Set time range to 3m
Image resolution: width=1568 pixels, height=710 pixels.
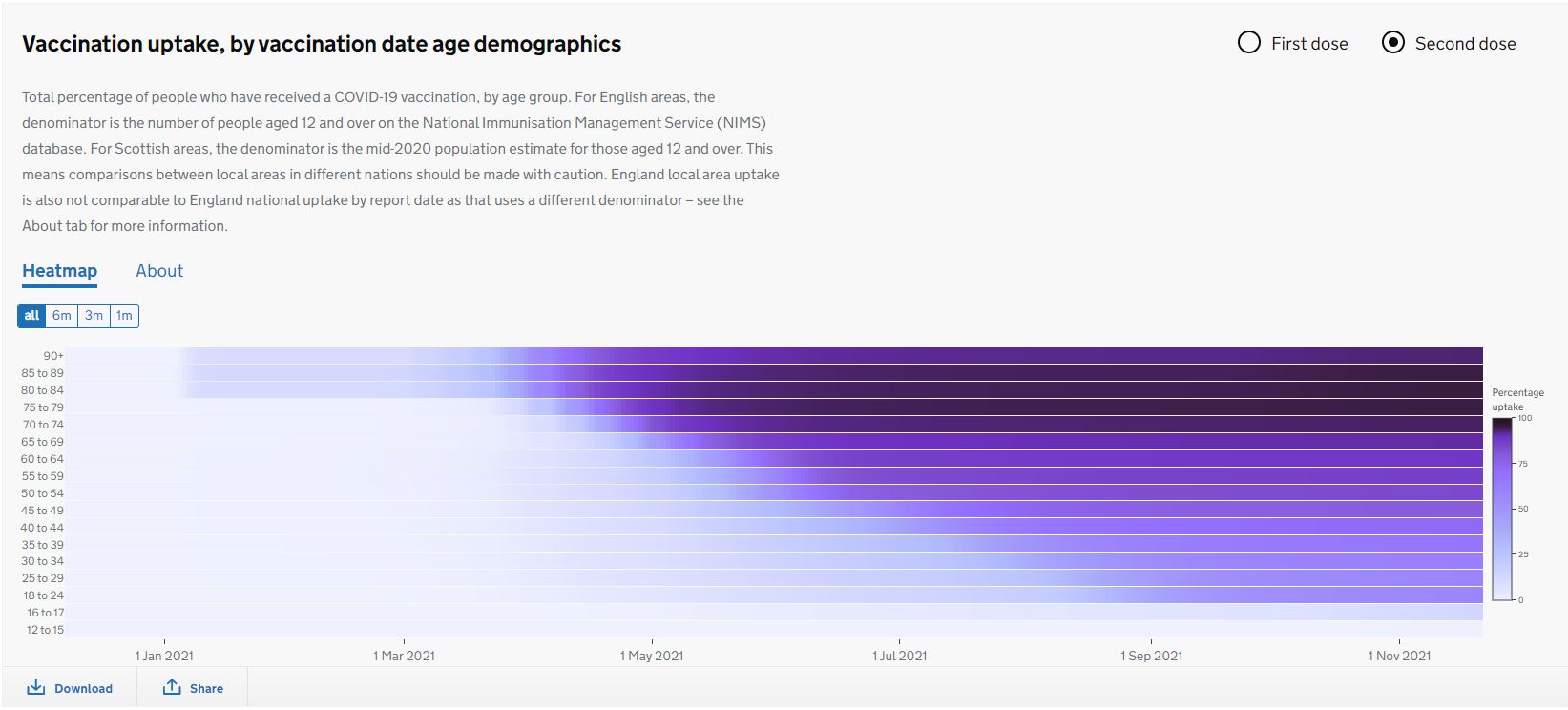click(x=94, y=316)
